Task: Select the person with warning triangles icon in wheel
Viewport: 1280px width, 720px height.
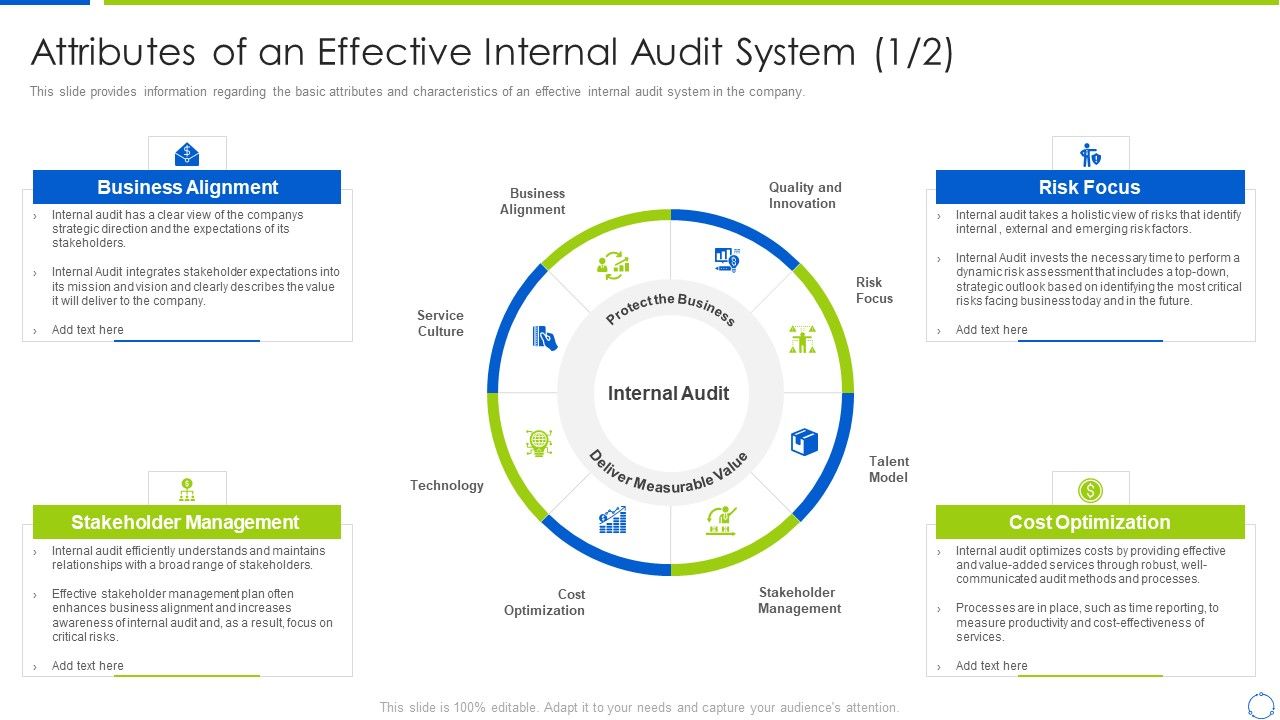Action: point(802,339)
